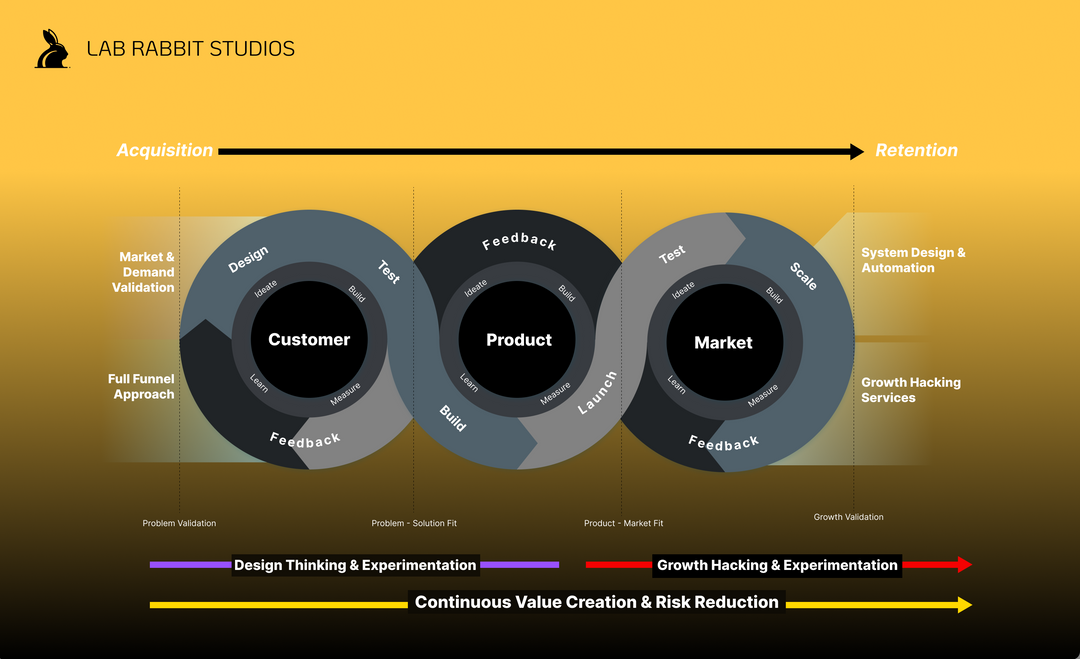Select the Product - Market Fit marker
This screenshot has height=659, width=1080.
coord(623,523)
